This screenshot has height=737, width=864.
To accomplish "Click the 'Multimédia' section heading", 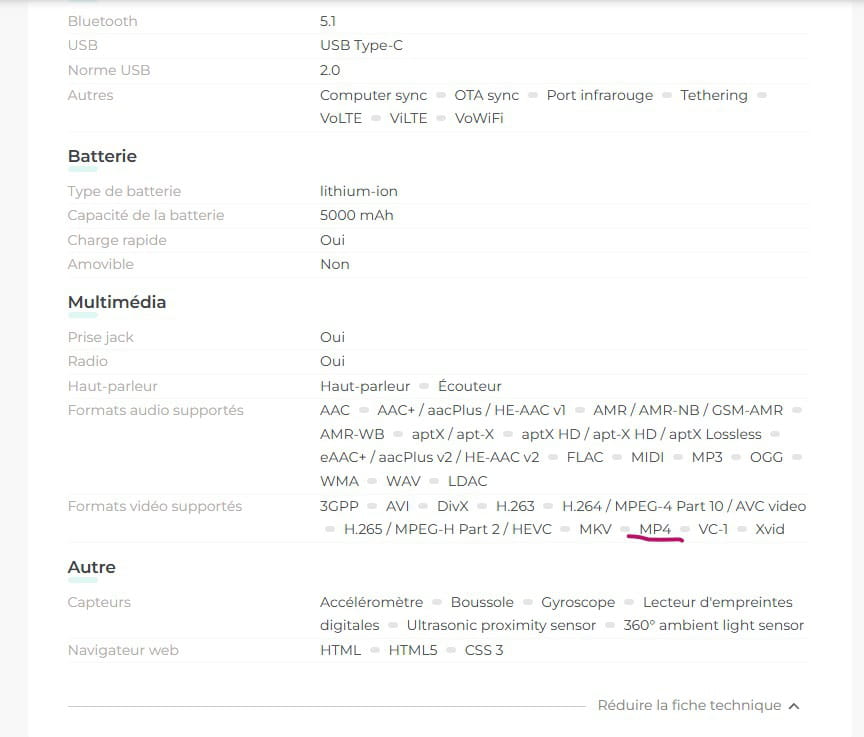I will [x=117, y=302].
